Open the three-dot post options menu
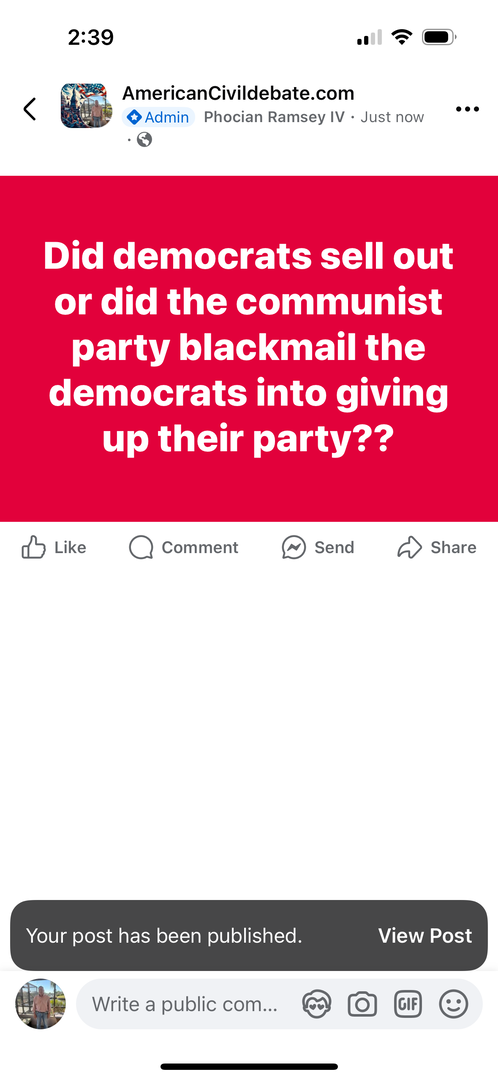Screen dimensions: 498x1080 (x=468, y=110)
